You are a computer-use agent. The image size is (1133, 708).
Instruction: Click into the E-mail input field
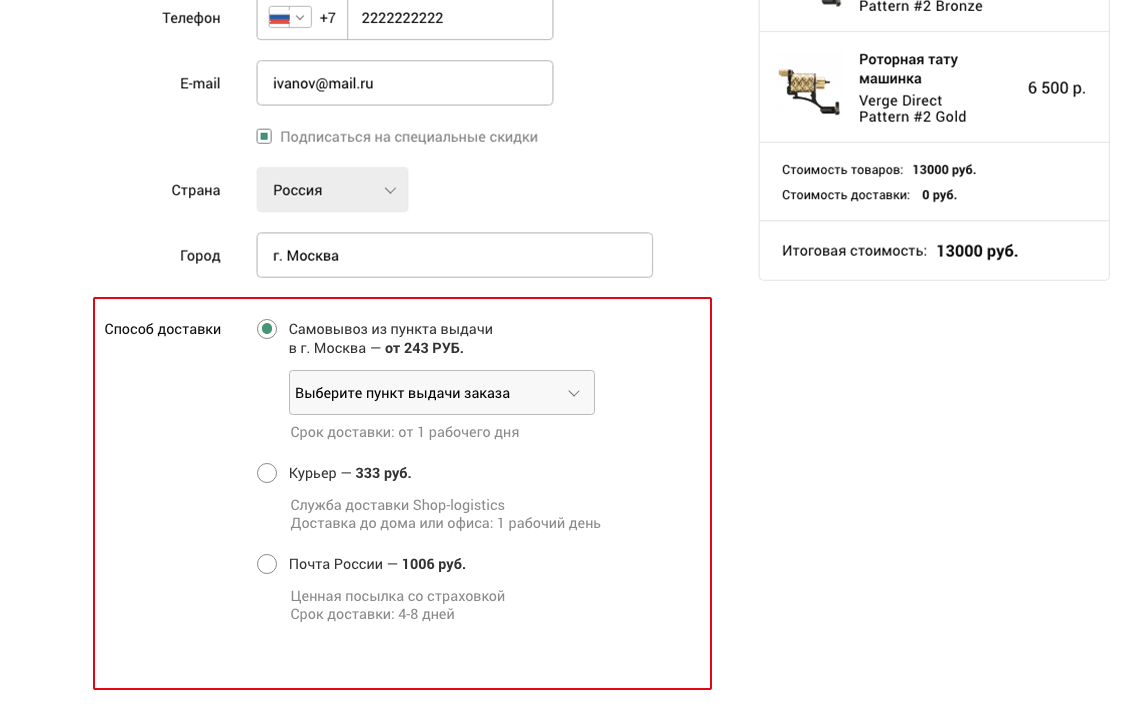tap(404, 84)
